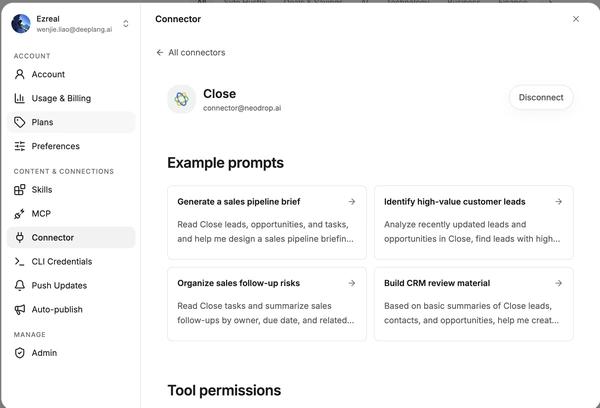Select Identify high-value customer leads title
Viewport: 600px width, 408px height.
(x=455, y=202)
